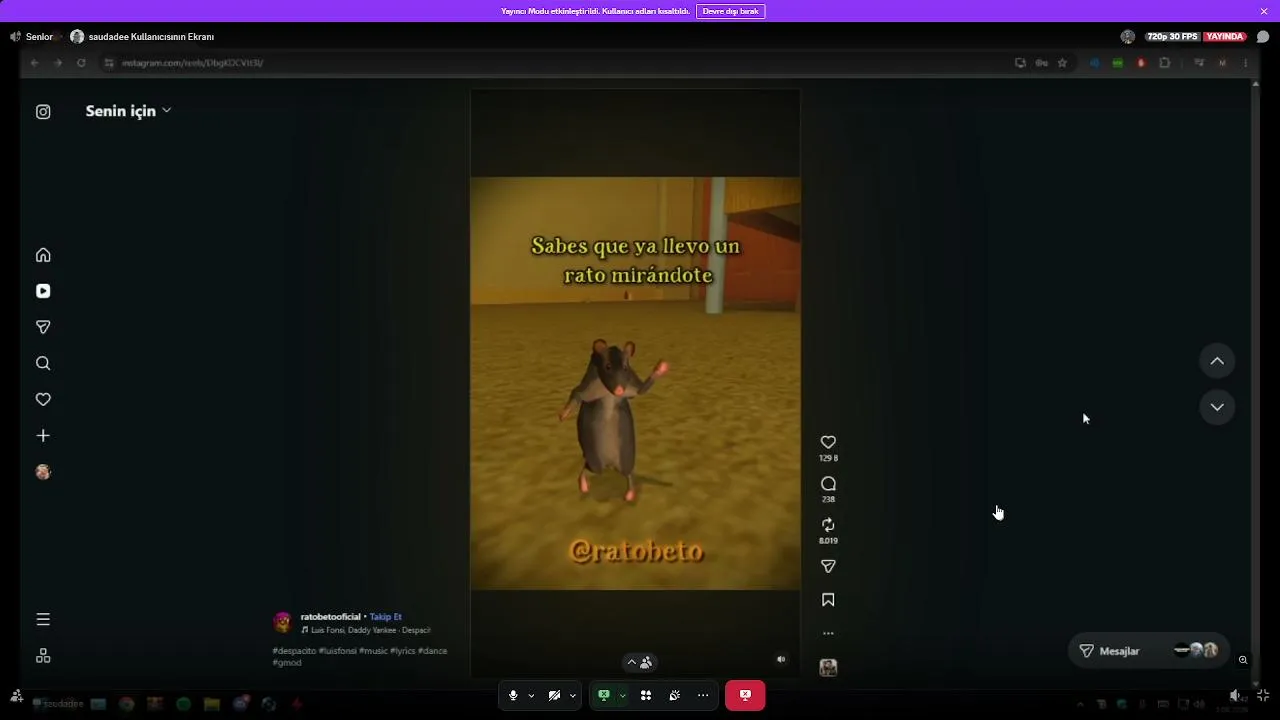Open the #despacito hashtag
The width and height of the screenshot is (1280, 720).
pyautogui.click(x=294, y=651)
